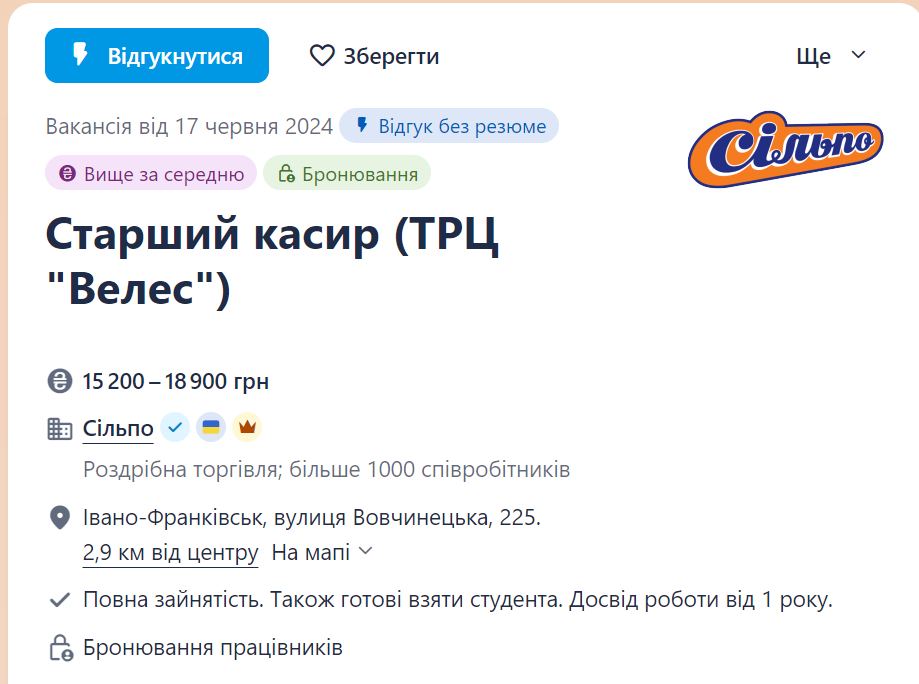
Task: Open the Сільпо company link
Action: point(118,428)
